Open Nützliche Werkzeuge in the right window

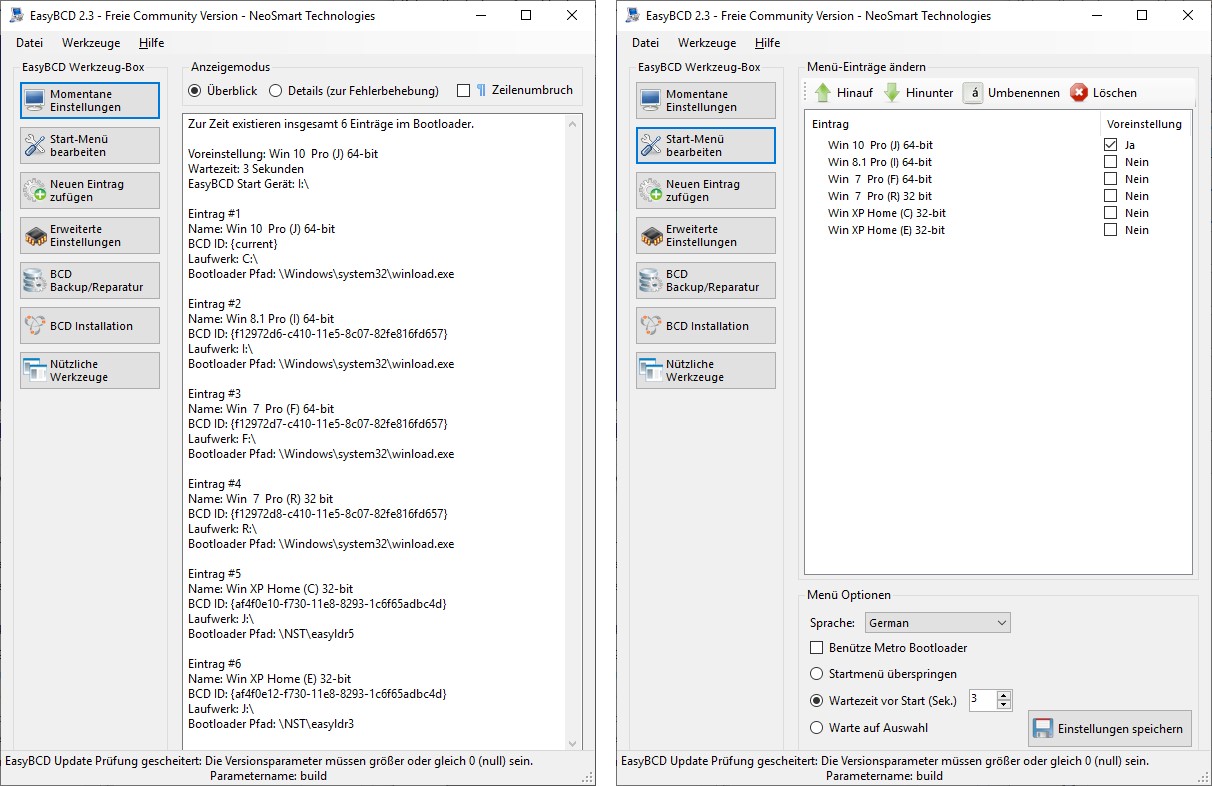point(706,370)
